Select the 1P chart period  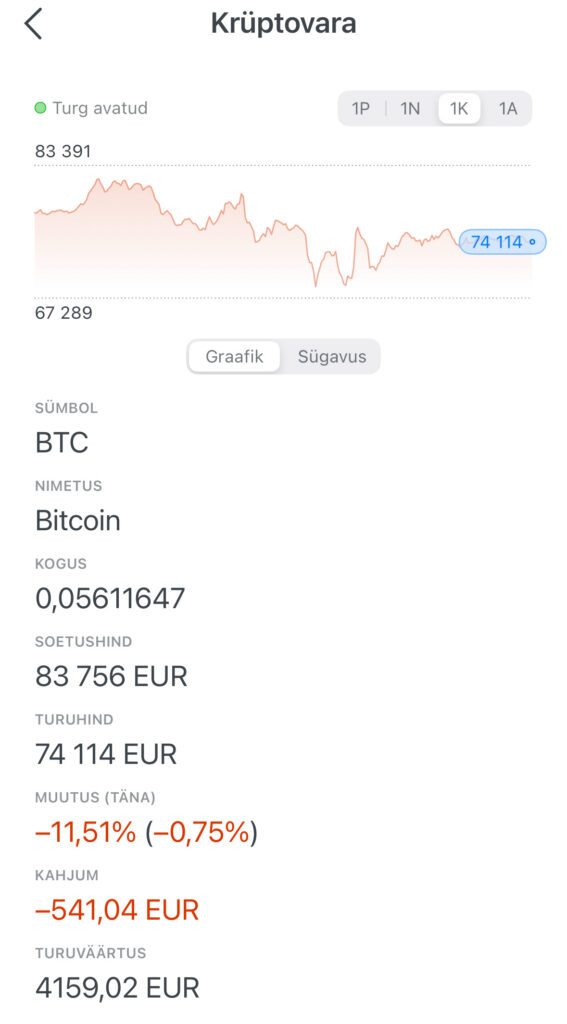point(361,108)
